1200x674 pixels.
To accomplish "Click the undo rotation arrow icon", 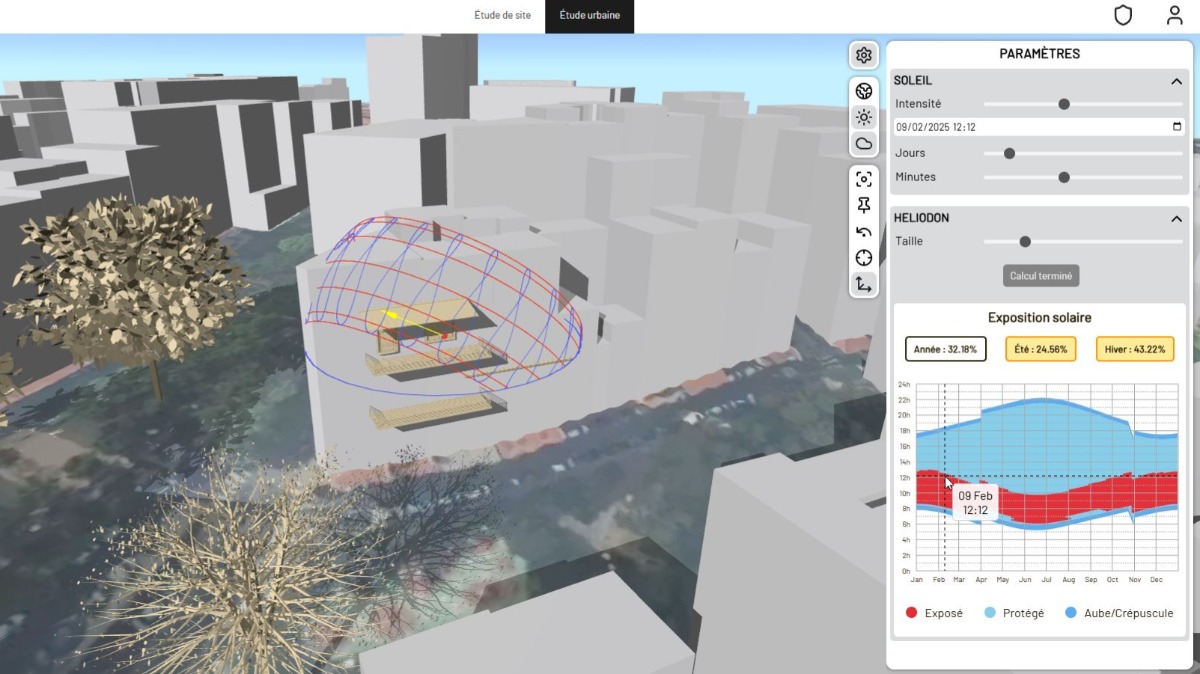I will point(864,232).
